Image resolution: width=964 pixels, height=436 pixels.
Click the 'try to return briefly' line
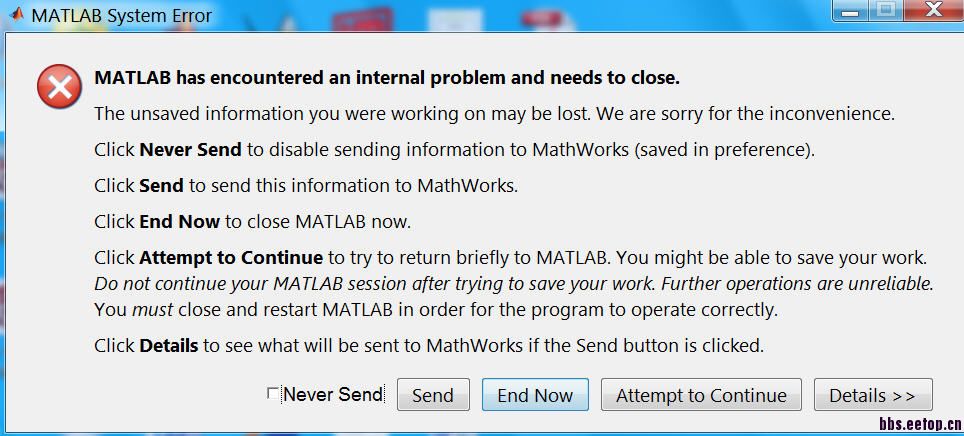coord(510,258)
